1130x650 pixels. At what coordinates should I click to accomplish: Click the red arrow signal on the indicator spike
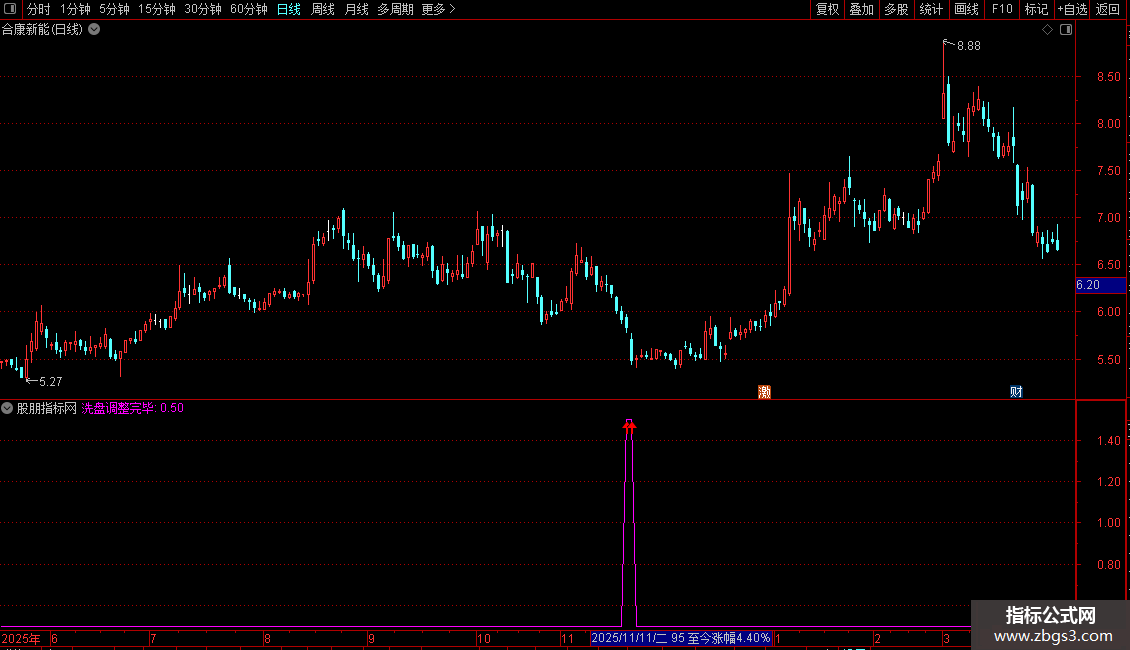point(629,427)
